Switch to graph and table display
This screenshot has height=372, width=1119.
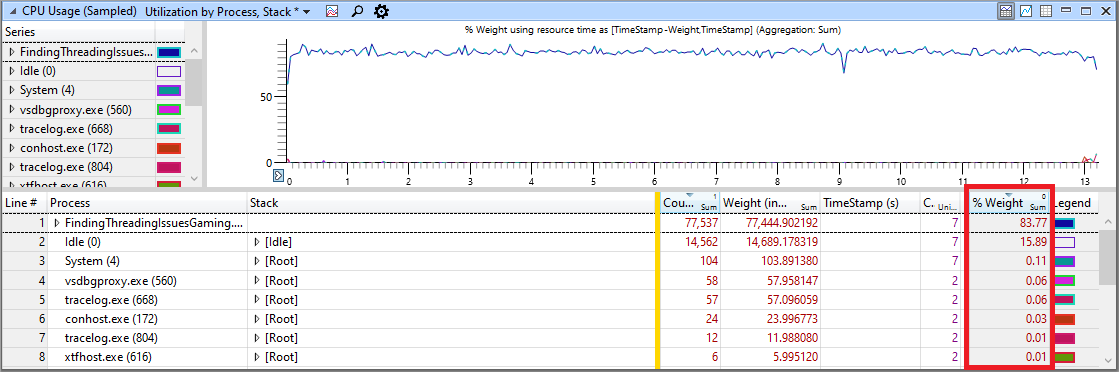pyautogui.click(x=1006, y=11)
